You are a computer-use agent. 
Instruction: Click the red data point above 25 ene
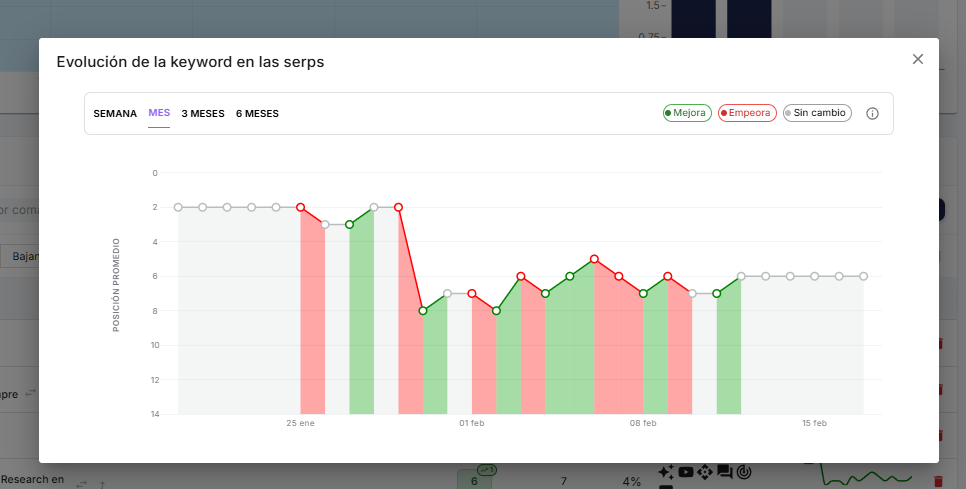(300, 207)
